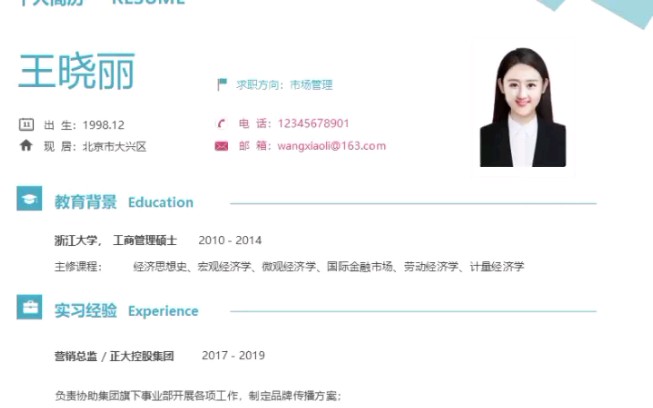Select the 北京市大兴区 residence text
The height and width of the screenshot is (408, 653).
click(115, 147)
